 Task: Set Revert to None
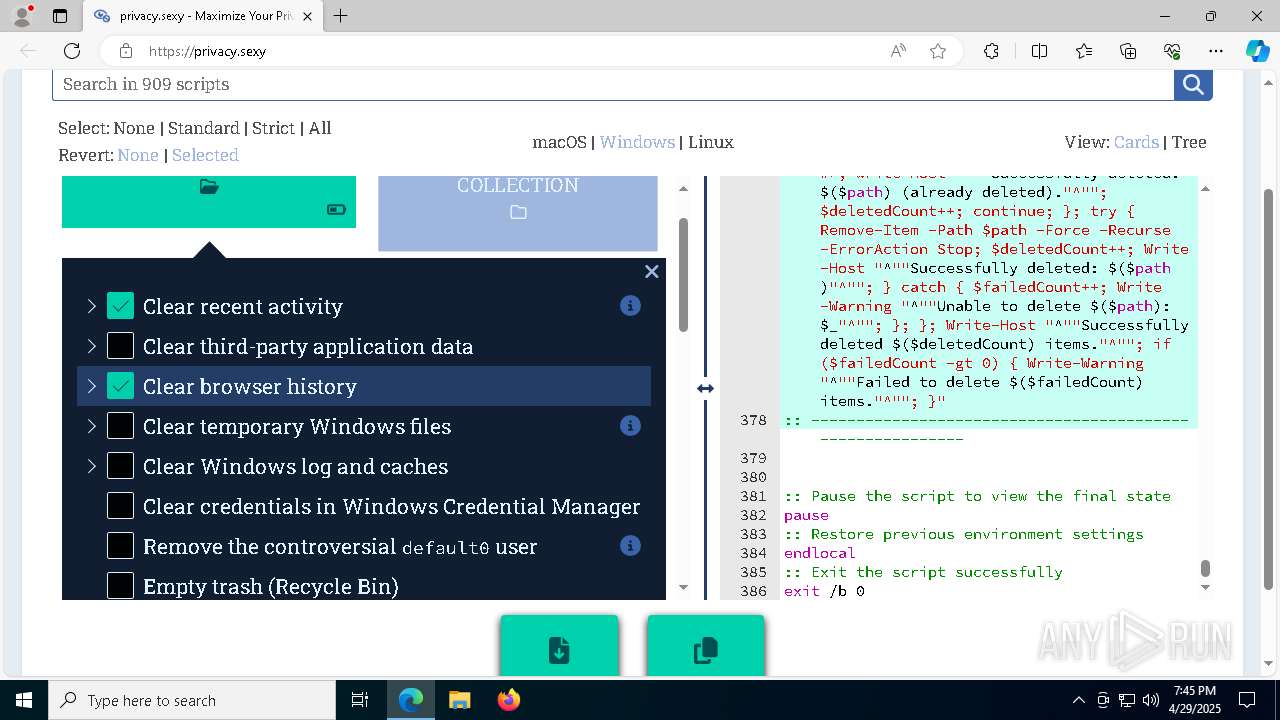[138, 155]
